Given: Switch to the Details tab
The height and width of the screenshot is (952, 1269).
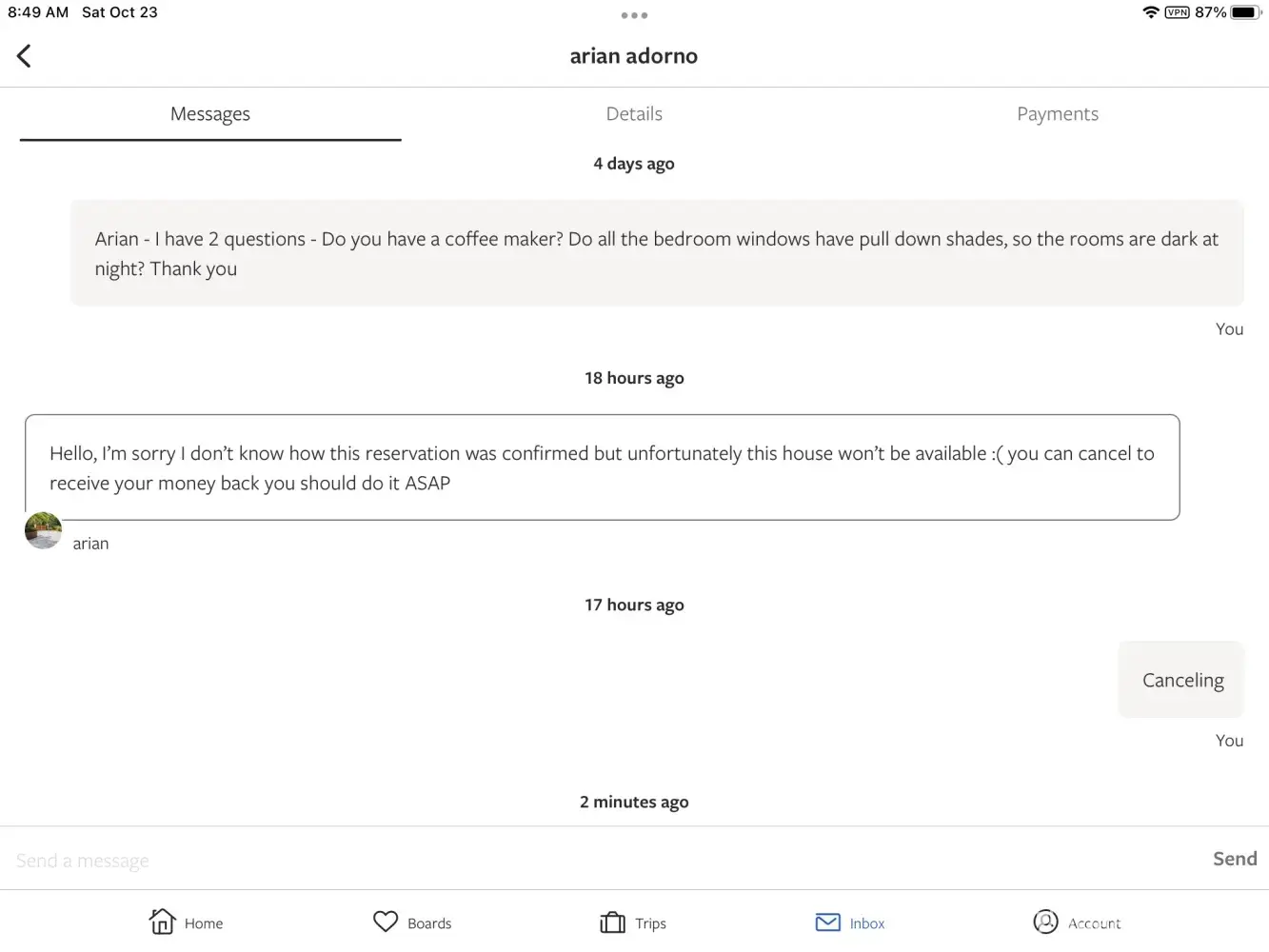Looking at the screenshot, I should click(634, 114).
